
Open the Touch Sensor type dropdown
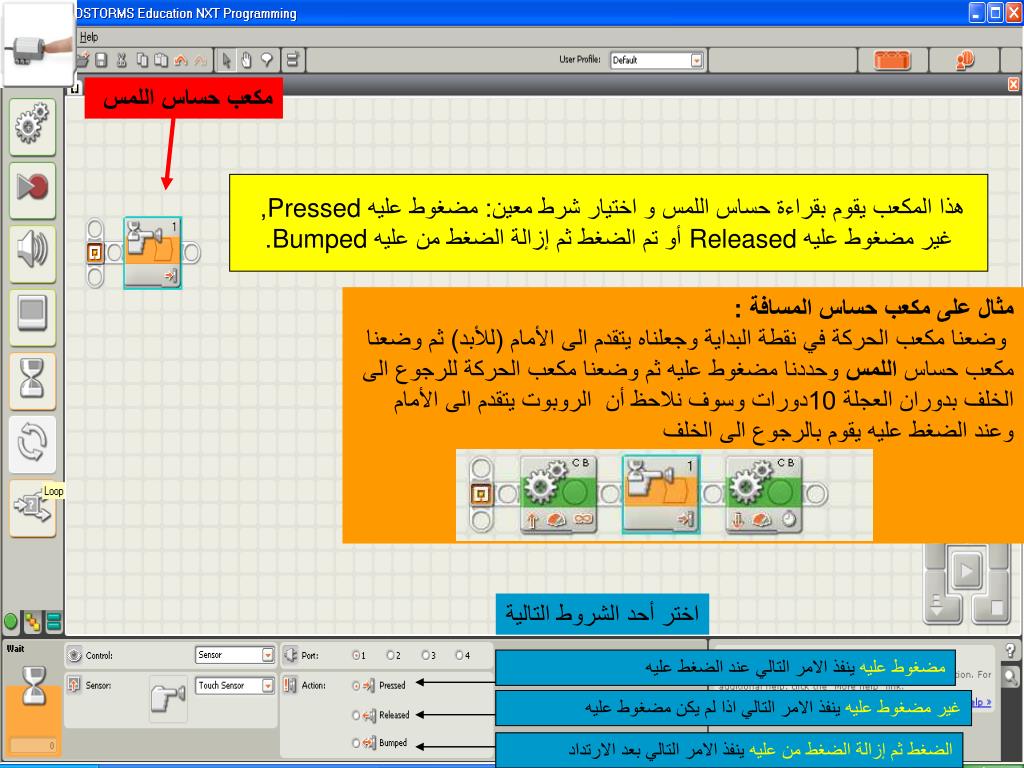coord(235,686)
